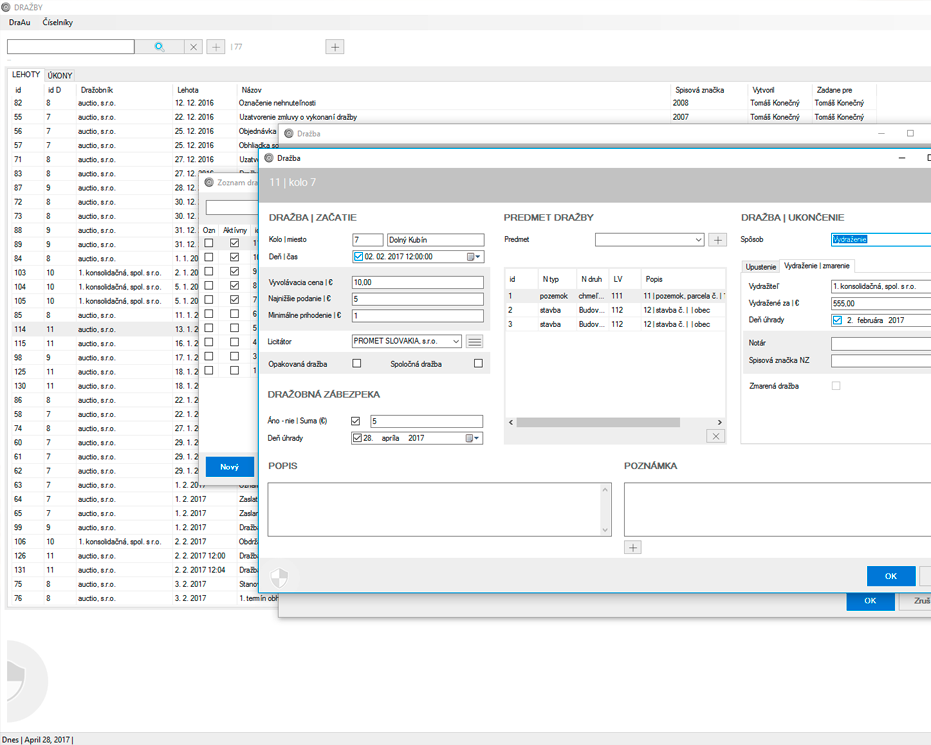Confirm the Dražba dialog with OK
The height and width of the screenshot is (745, 931).
(x=890, y=576)
